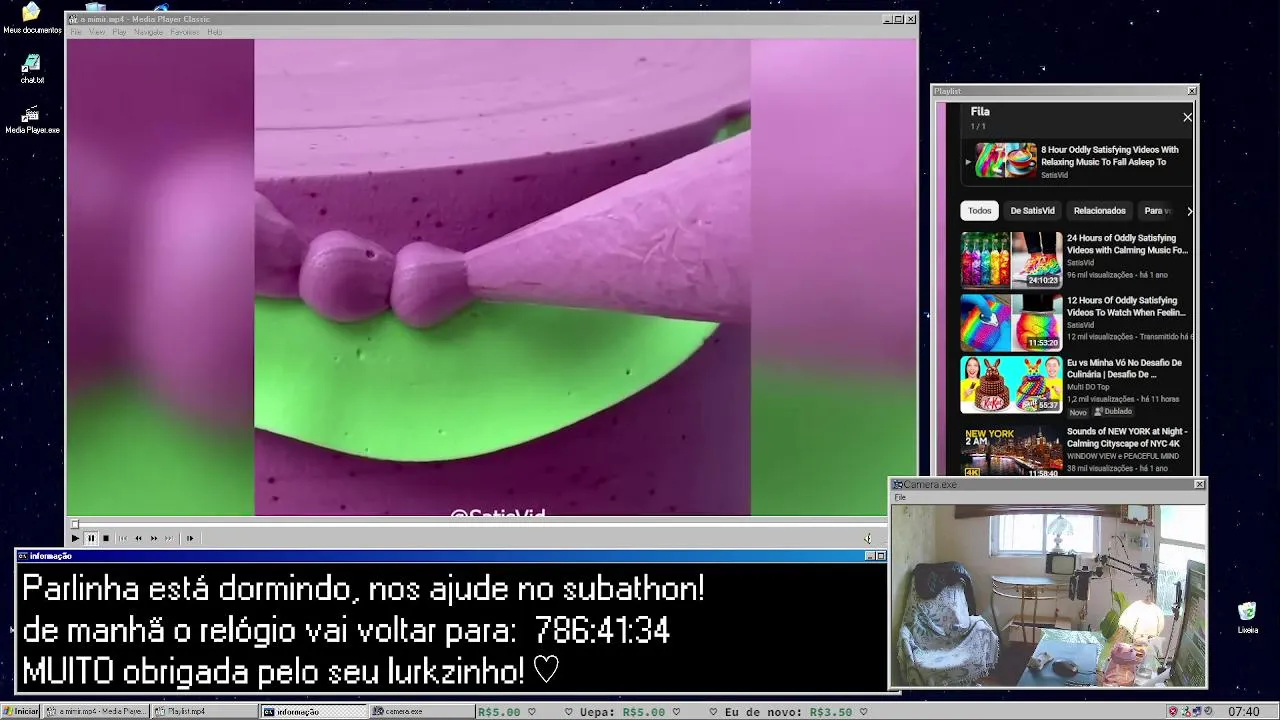The width and height of the screenshot is (1280, 720).
Task: Click the Play button in Media Player Classic
Action: point(75,538)
